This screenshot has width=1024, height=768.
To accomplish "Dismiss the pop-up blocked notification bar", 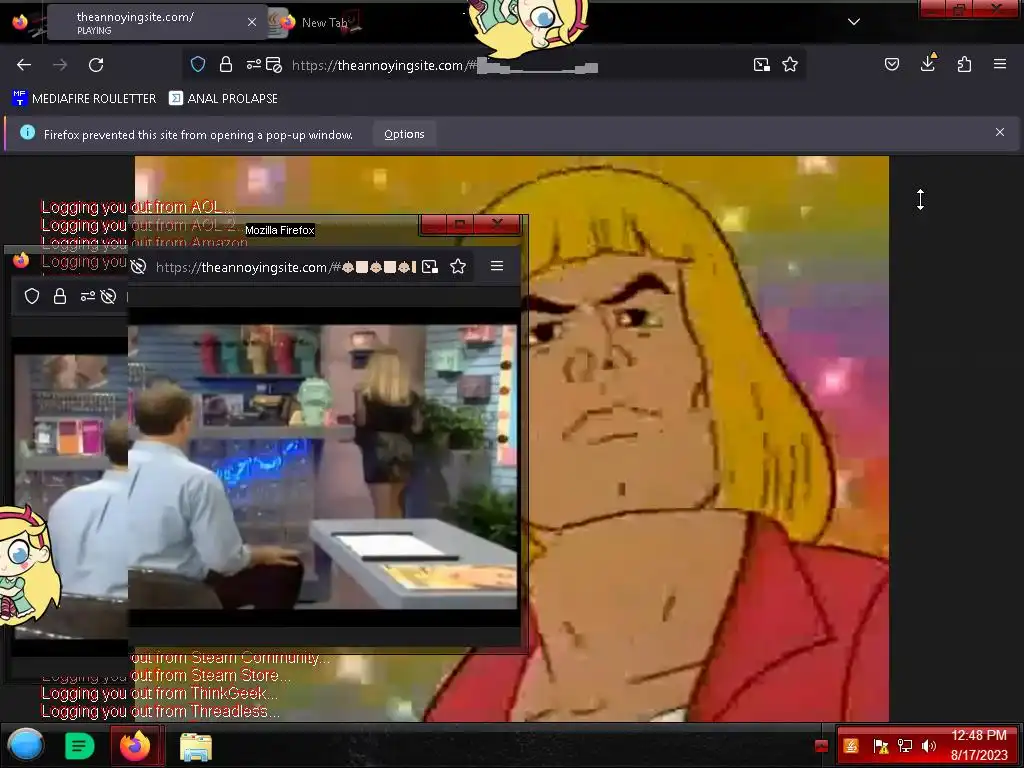I will coord(1000,133).
